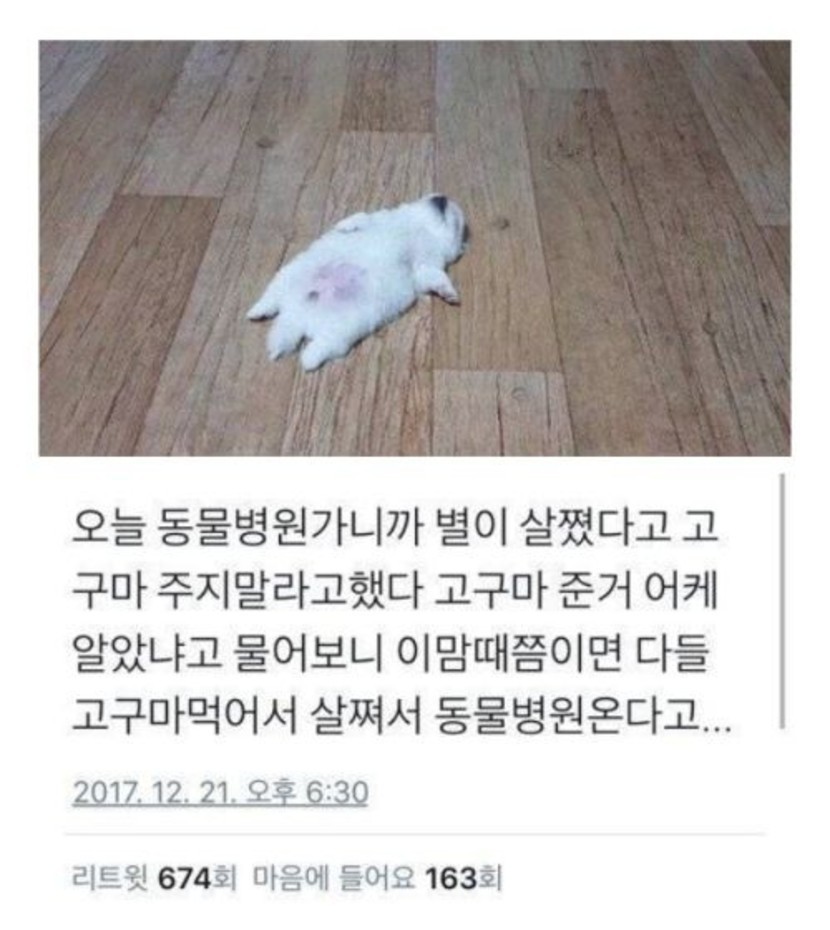Select the bold 674 retweet number
Viewport: 830px width, 930px height.
(x=185, y=878)
